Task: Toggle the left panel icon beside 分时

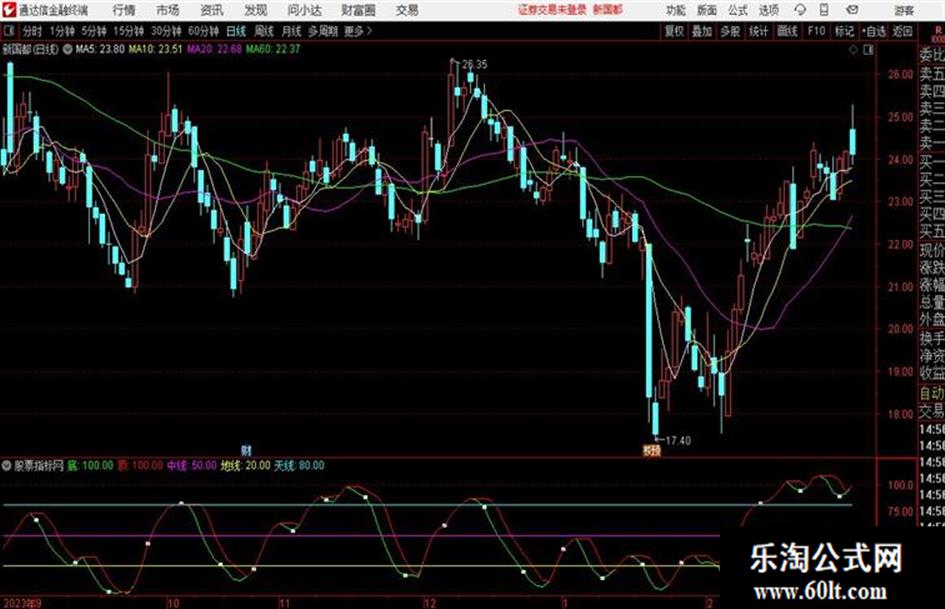Action: pyautogui.click(x=9, y=31)
